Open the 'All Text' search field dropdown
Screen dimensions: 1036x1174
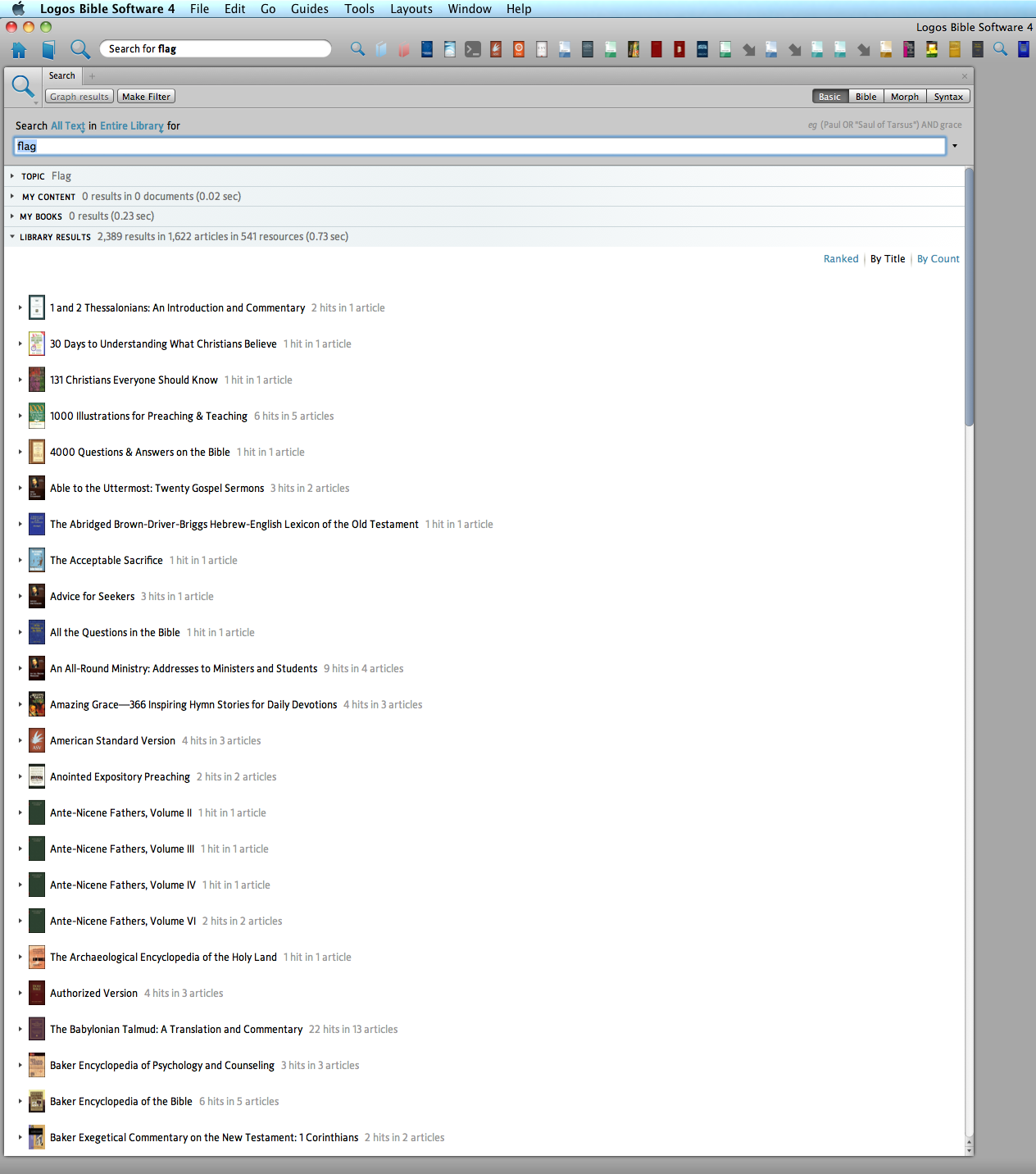(x=68, y=126)
